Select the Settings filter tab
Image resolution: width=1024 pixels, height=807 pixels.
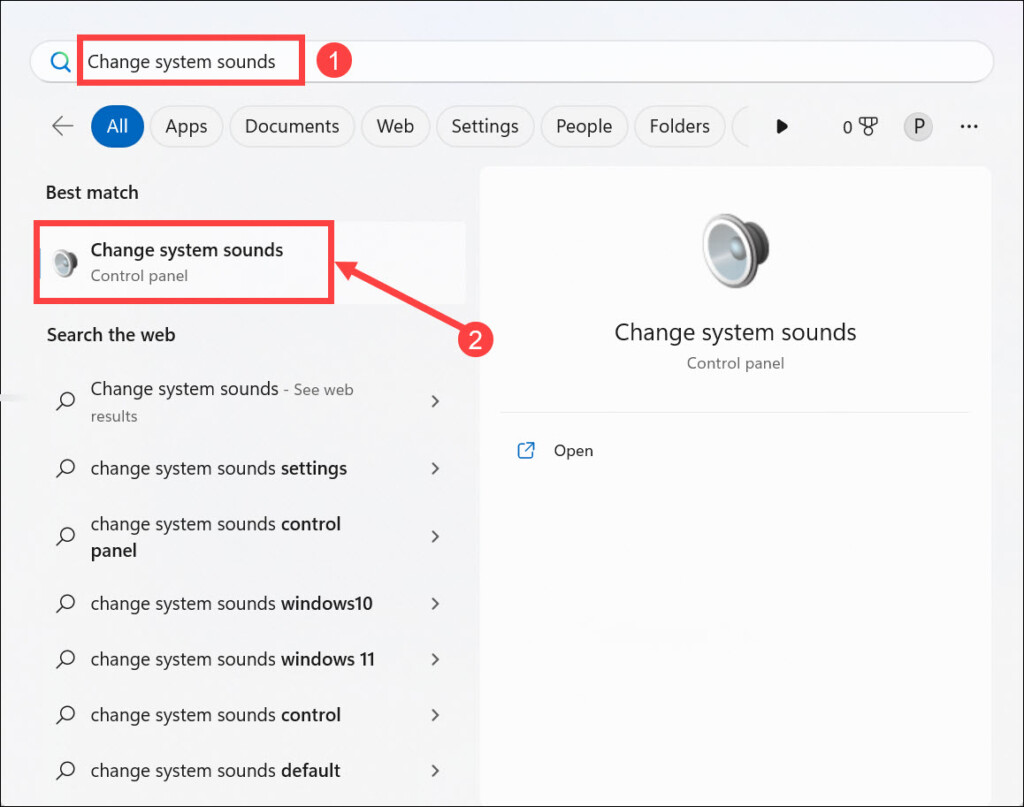point(484,126)
